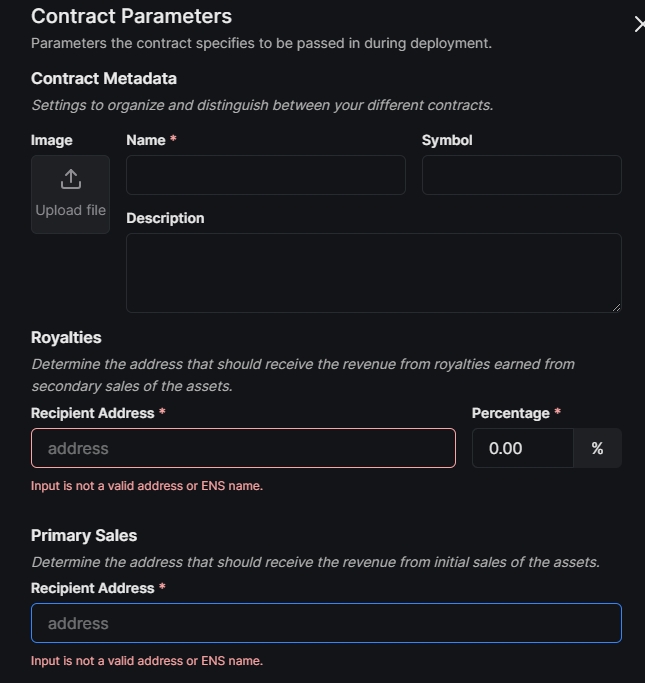Focus the contract Name input field
645x683 pixels.
(x=265, y=175)
